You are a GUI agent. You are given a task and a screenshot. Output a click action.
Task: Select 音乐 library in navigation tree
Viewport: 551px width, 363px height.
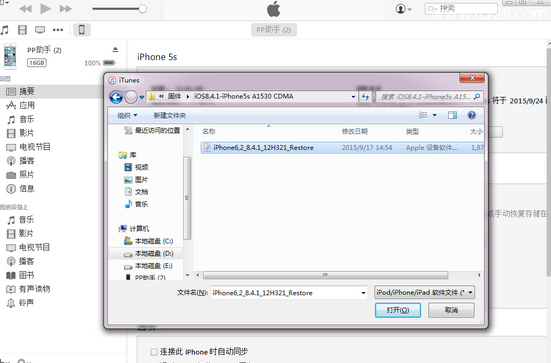pos(137,204)
